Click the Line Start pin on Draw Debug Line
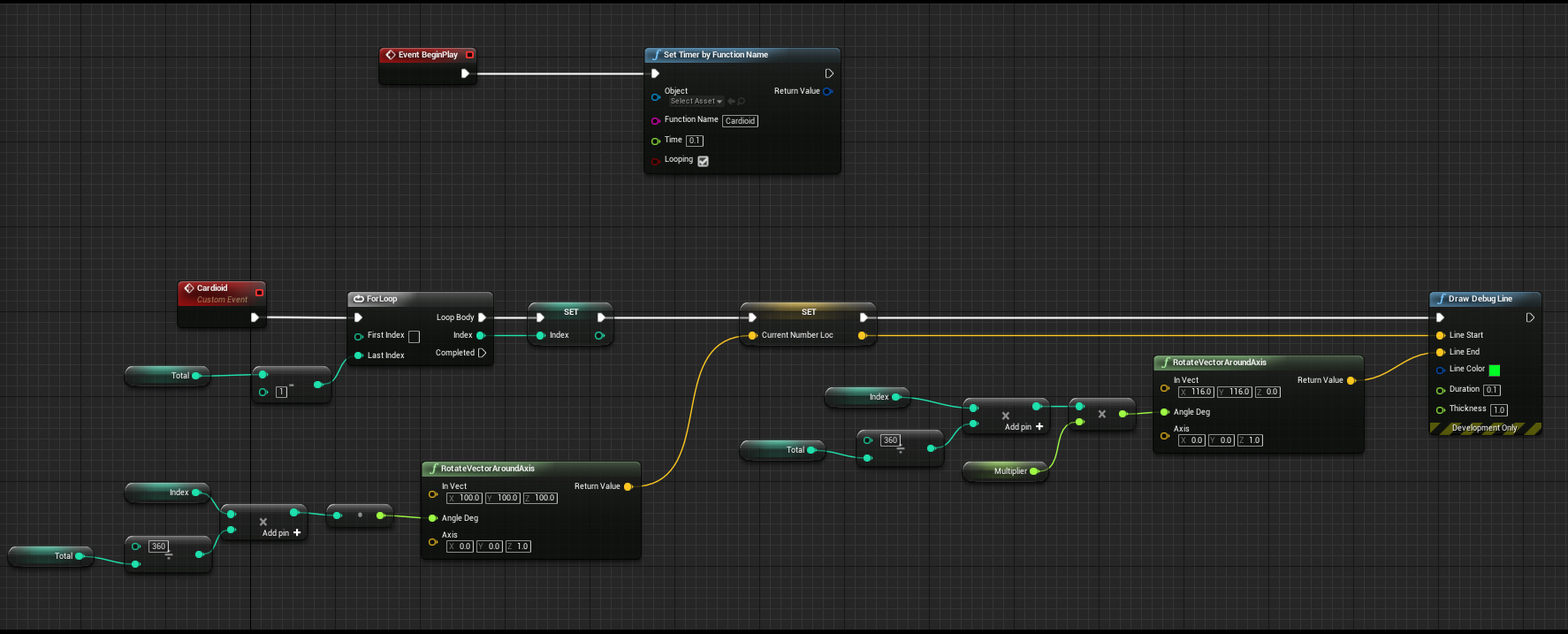 point(1441,335)
